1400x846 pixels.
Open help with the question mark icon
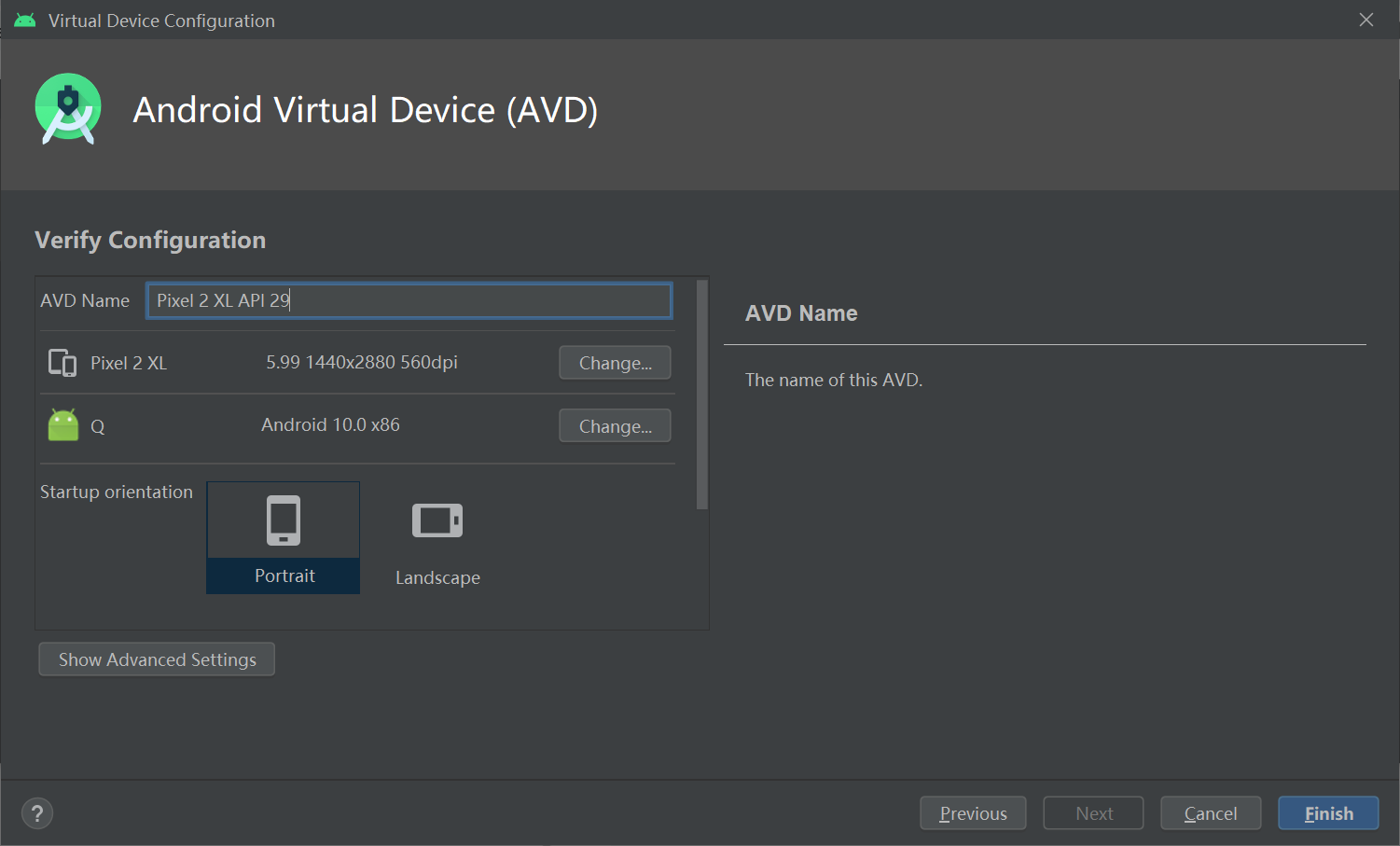(37, 813)
